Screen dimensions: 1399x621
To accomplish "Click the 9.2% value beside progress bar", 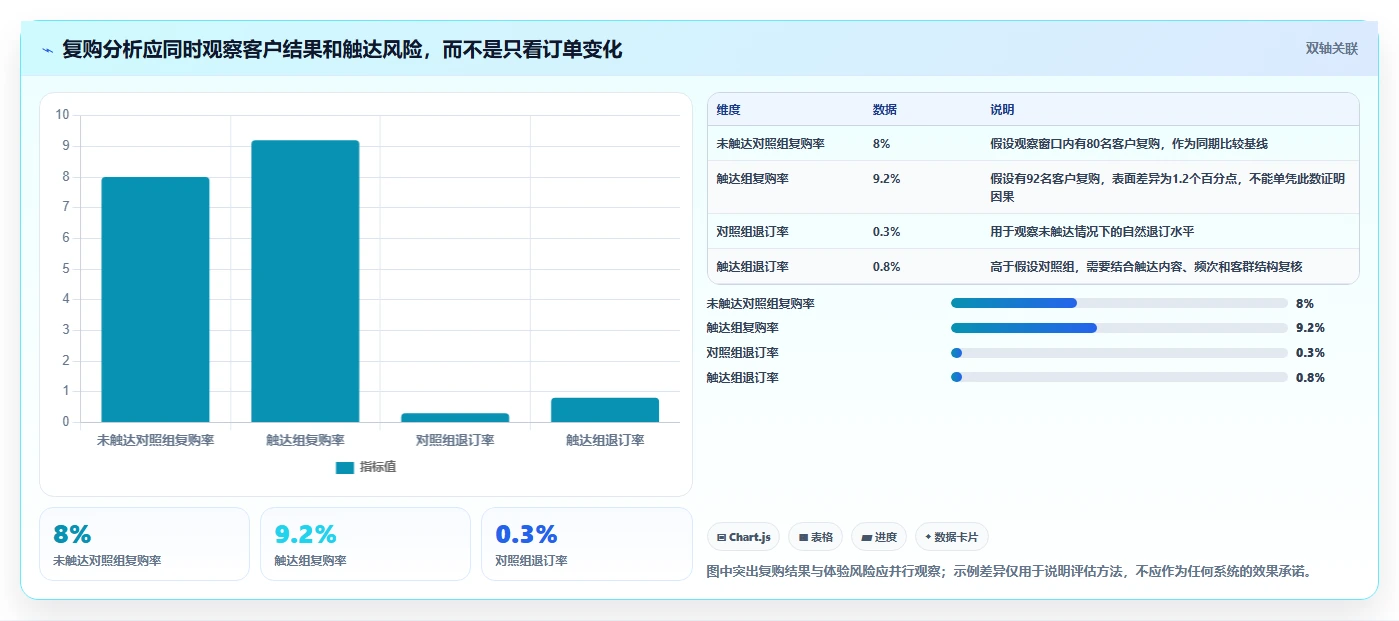I will [1310, 328].
